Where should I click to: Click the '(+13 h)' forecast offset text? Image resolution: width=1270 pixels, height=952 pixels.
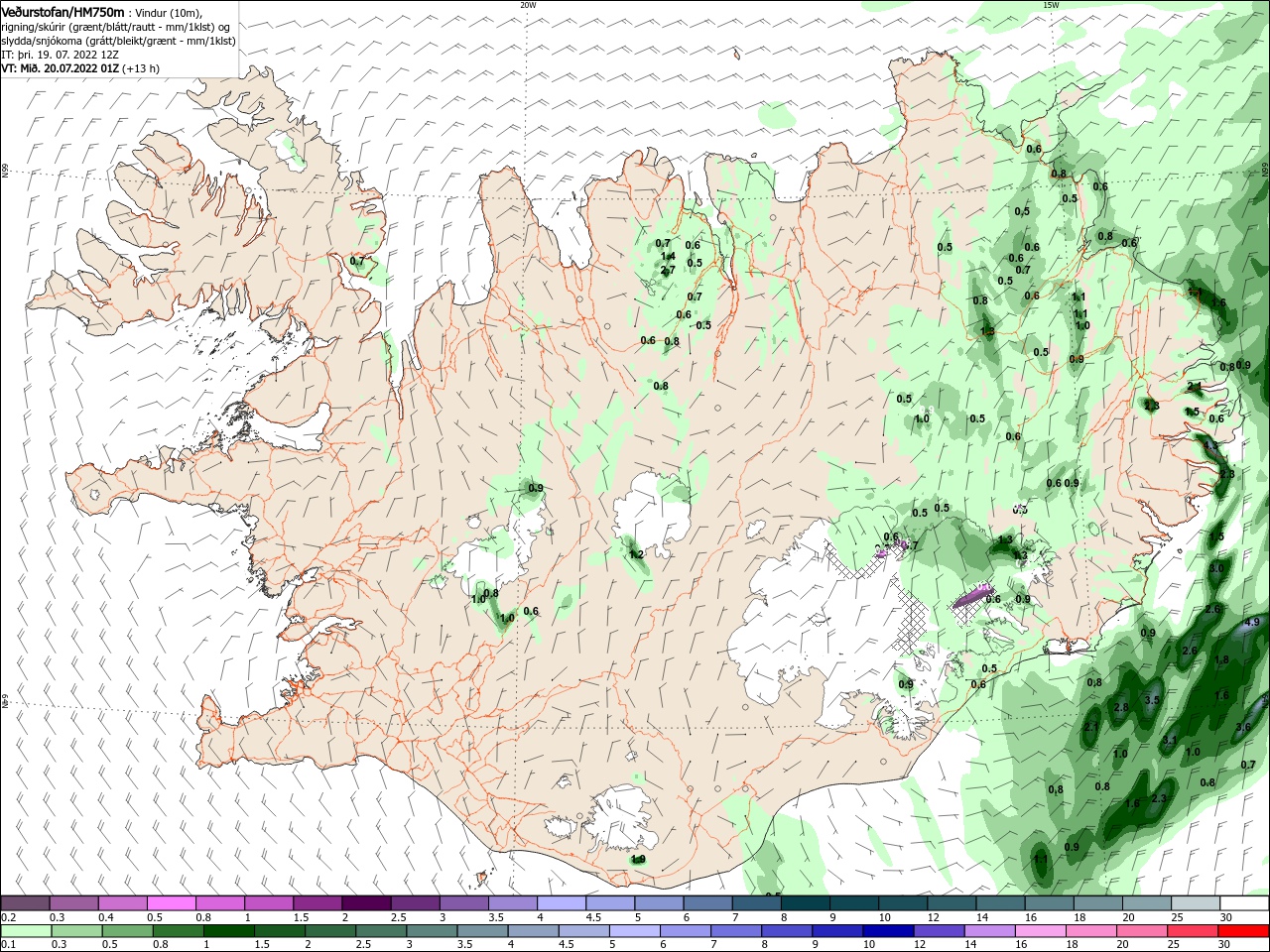142,68
